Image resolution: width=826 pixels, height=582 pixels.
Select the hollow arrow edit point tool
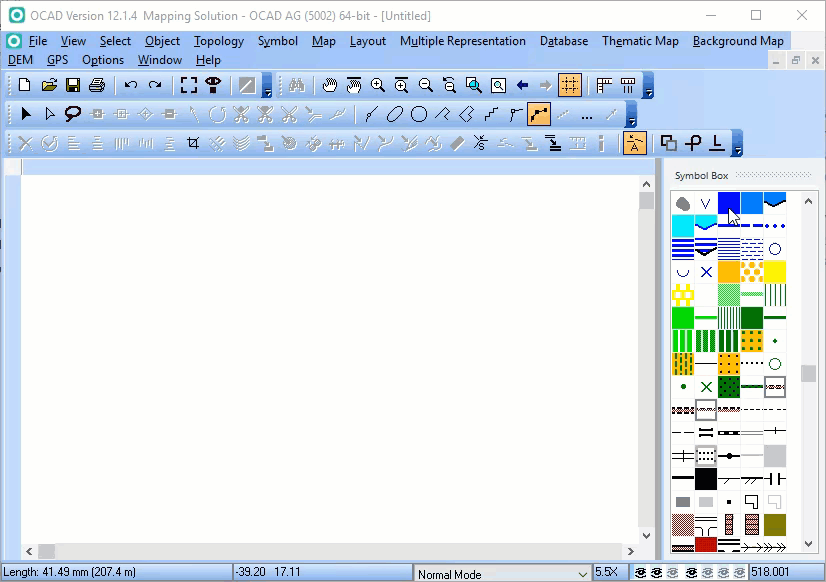pyautogui.click(x=49, y=114)
